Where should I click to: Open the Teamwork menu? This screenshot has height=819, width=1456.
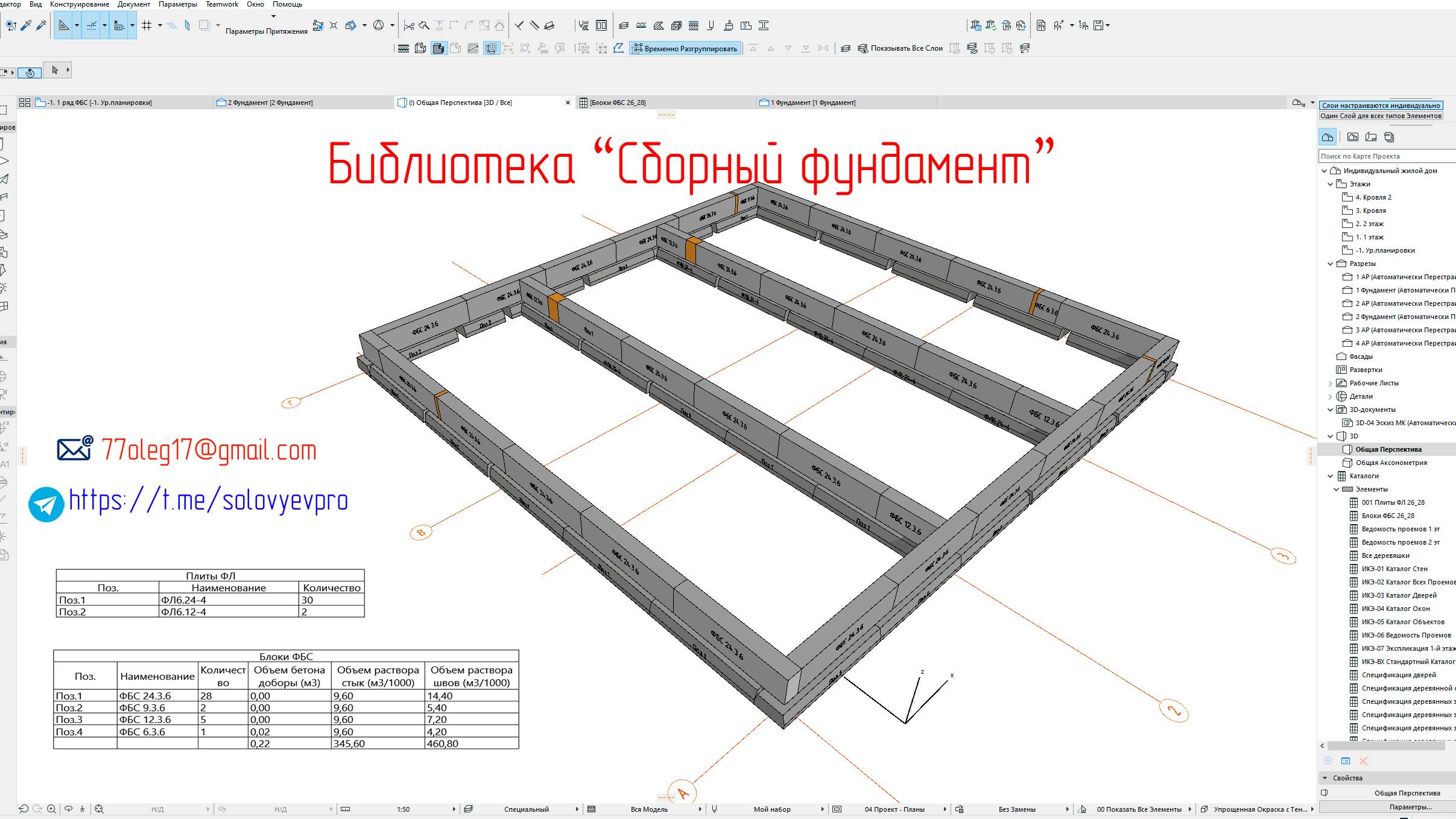tap(222, 4)
